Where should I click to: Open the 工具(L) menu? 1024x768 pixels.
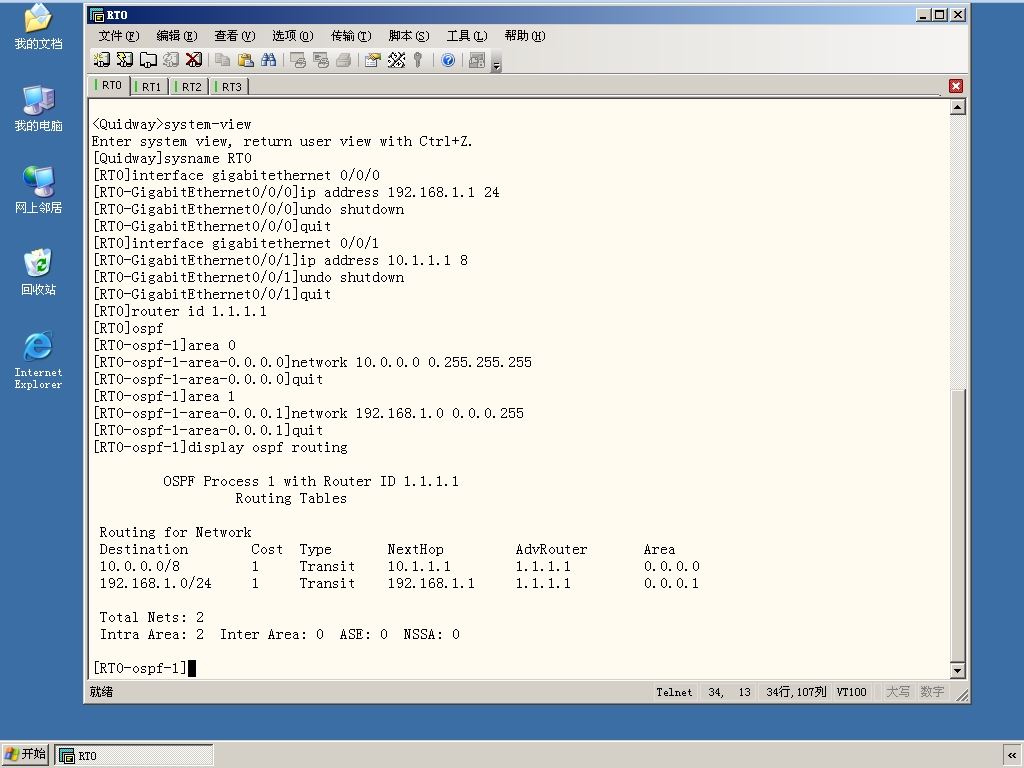[467, 36]
